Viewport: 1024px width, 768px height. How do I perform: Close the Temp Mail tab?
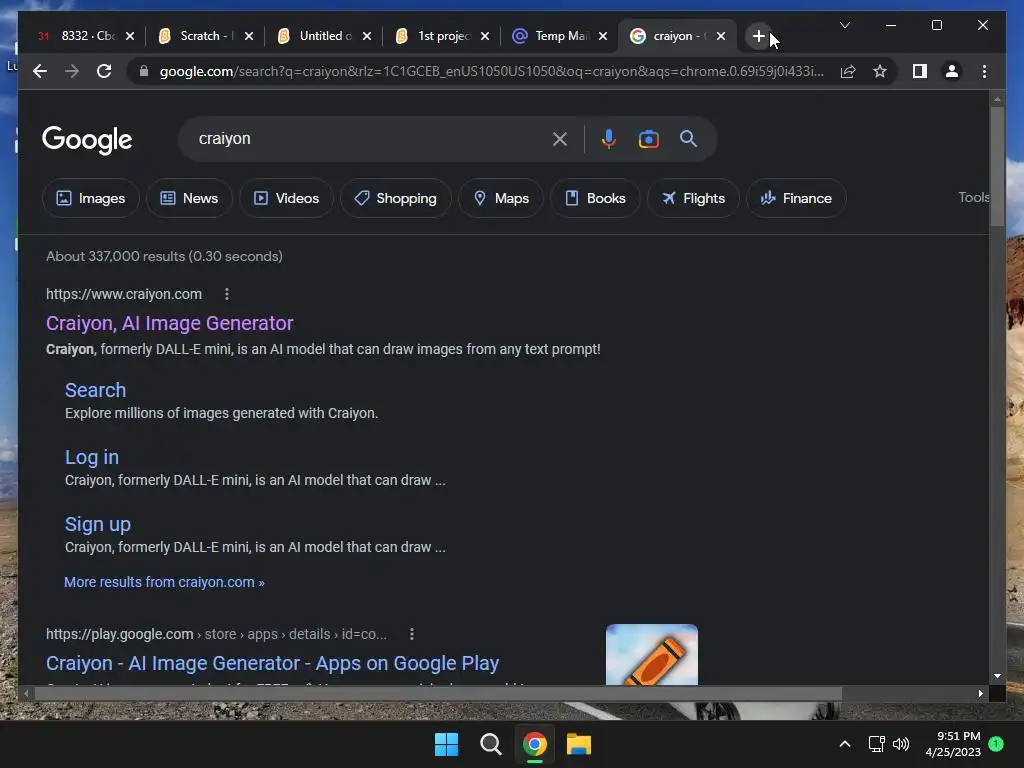click(603, 36)
